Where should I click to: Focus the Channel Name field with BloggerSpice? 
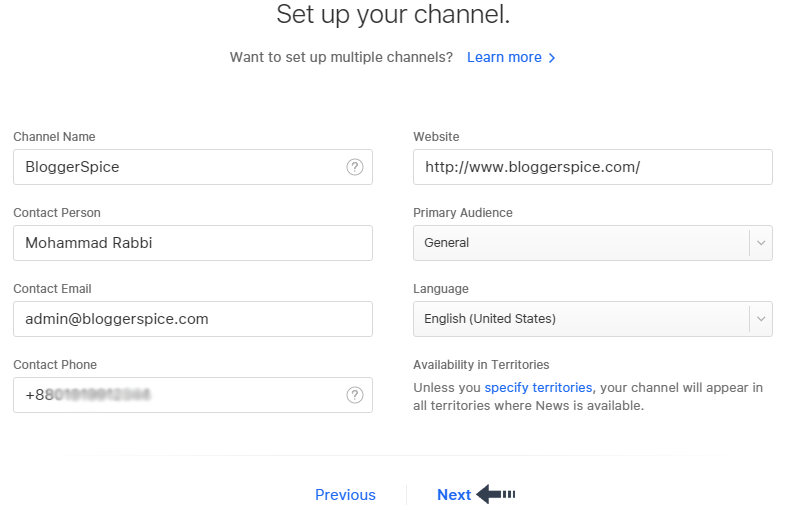193,167
